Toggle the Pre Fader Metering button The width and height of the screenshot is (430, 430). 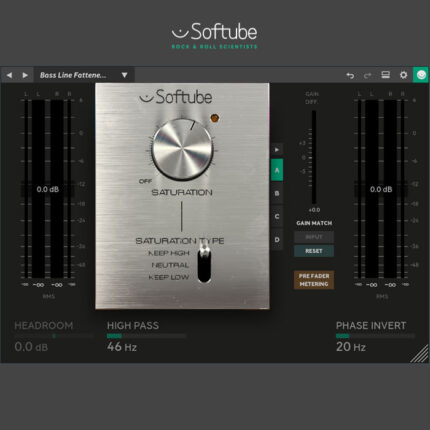click(314, 280)
